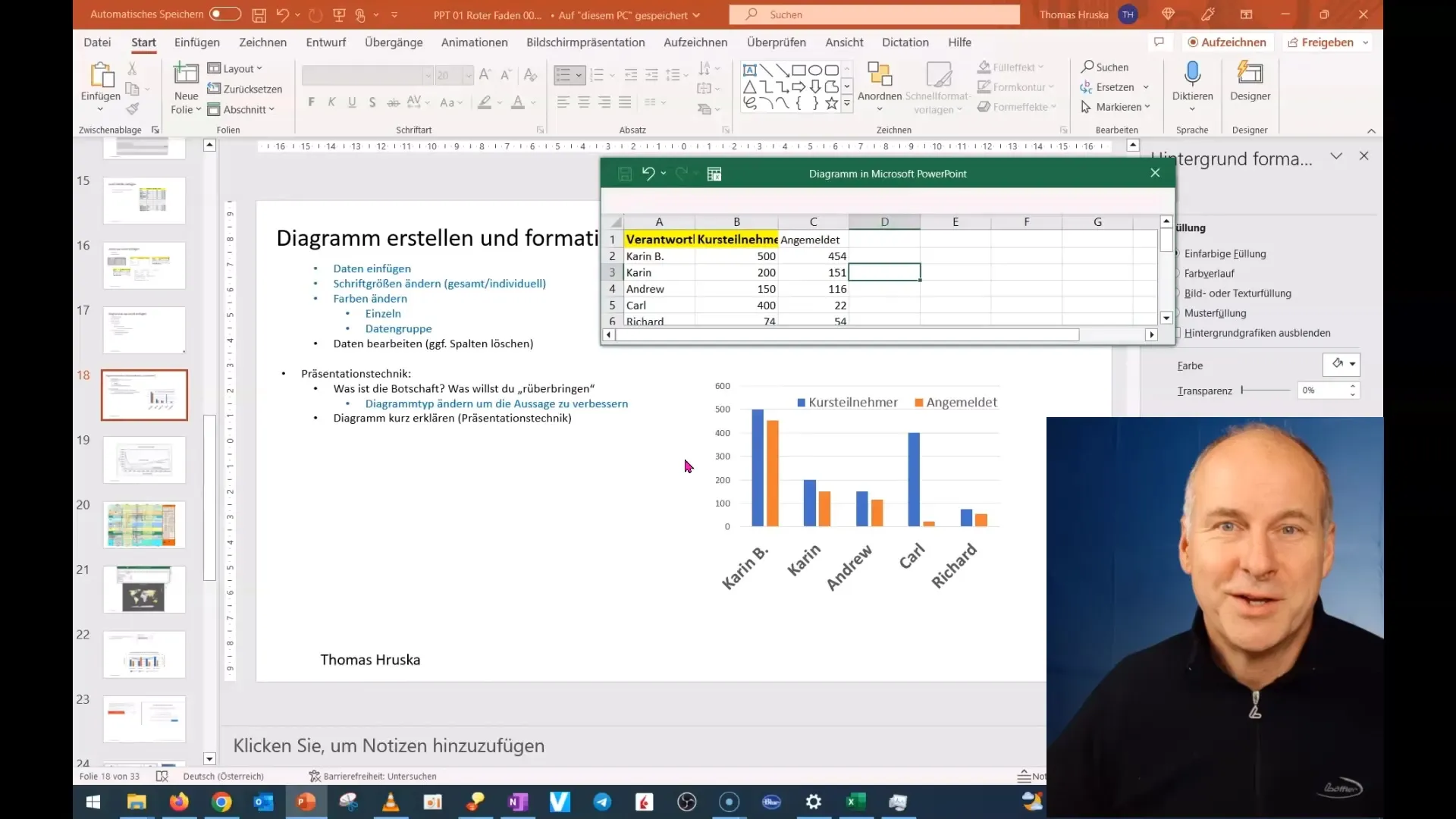Select slide 19 thumbnail
Viewport: 1456px width, 819px height.
coord(144,460)
